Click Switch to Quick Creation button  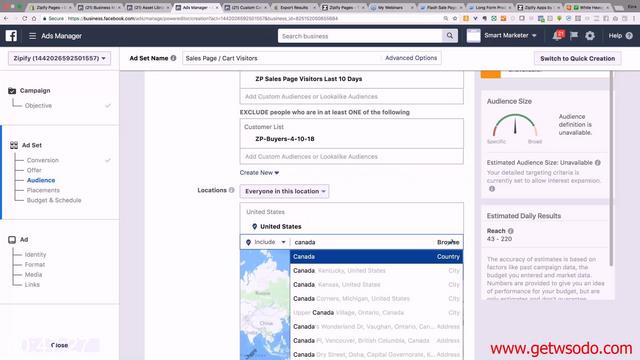(x=578, y=58)
